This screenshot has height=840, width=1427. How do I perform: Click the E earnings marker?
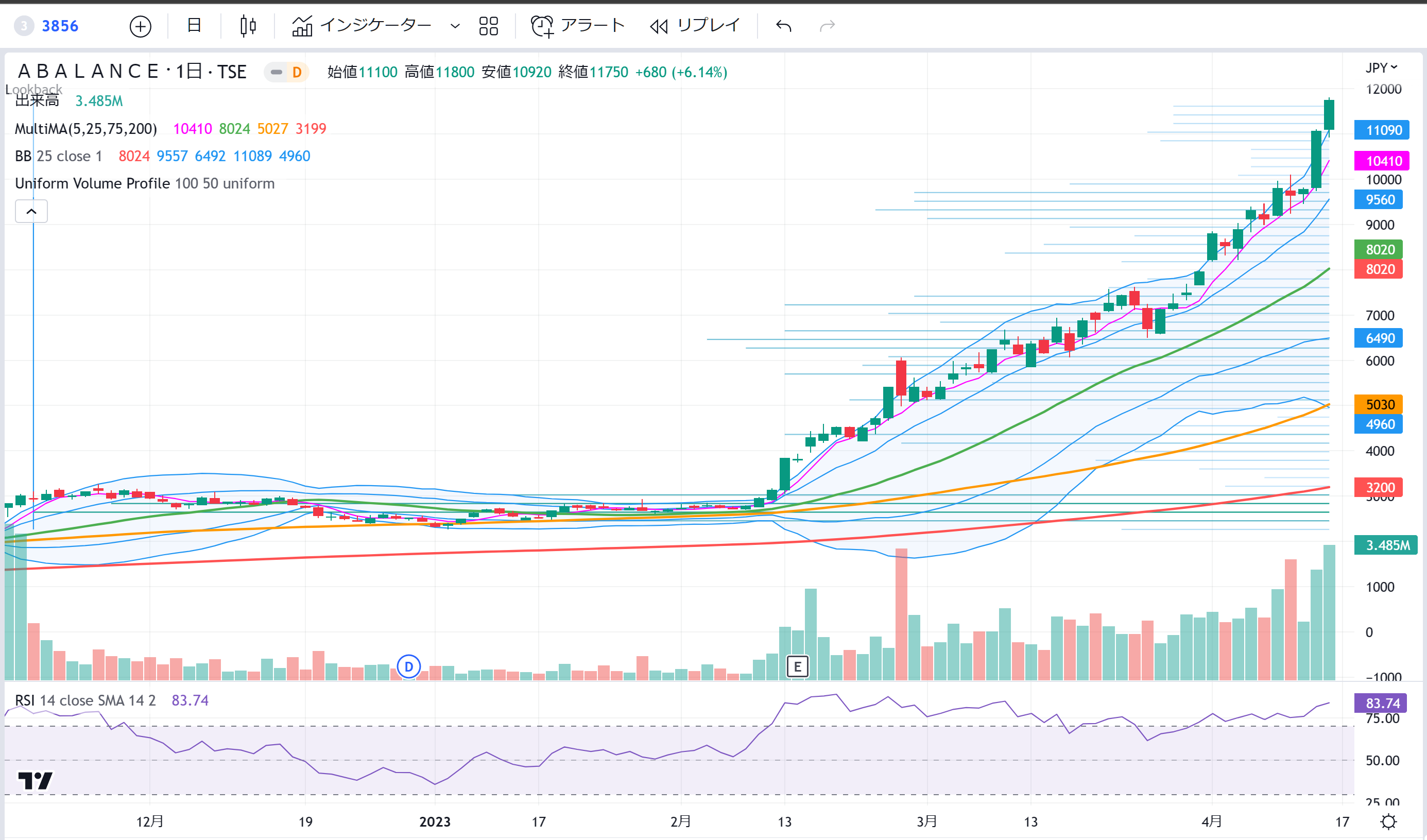pyautogui.click(x=797, y=666)
